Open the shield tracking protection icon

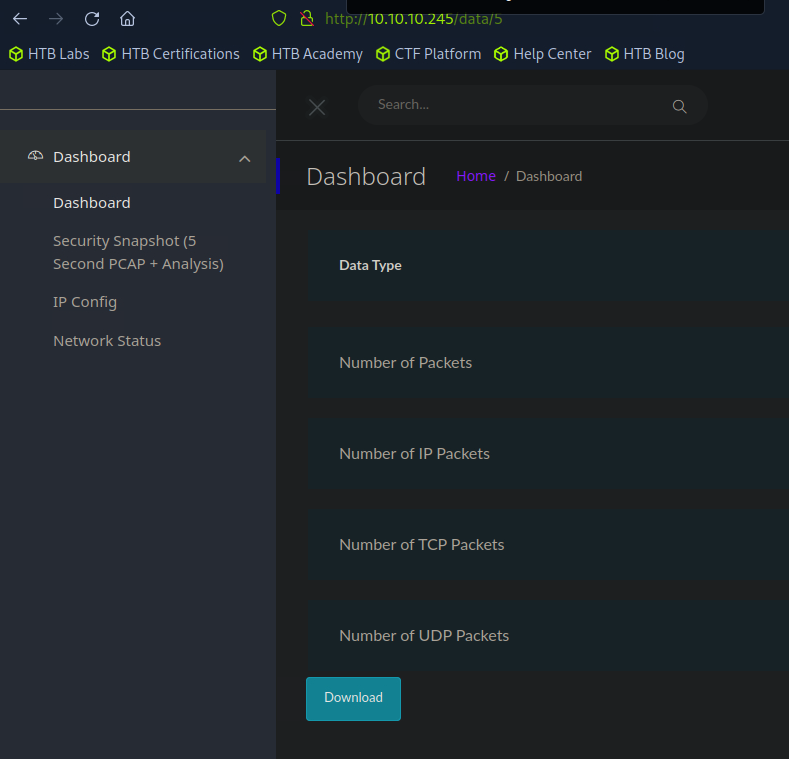(280, 19)
